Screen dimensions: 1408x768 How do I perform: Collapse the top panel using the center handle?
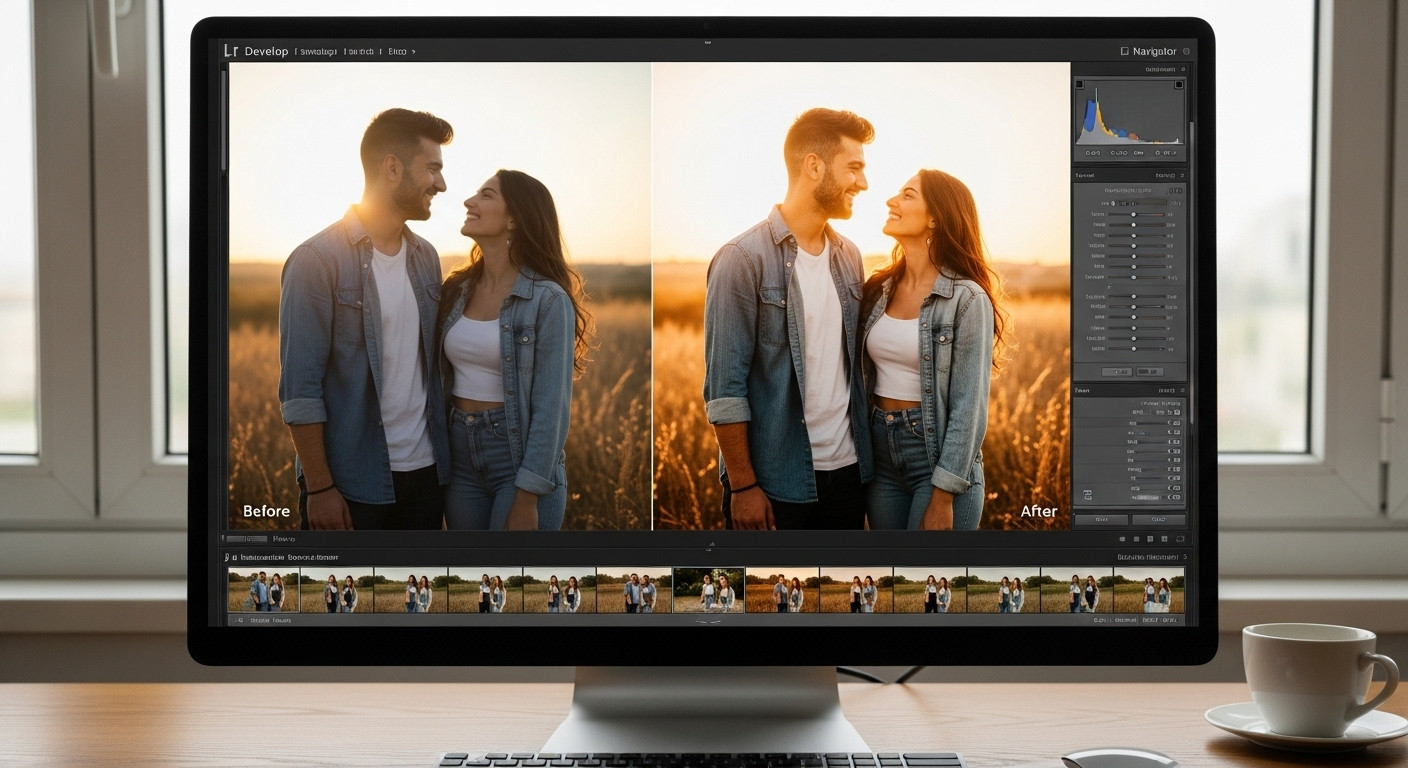click(708, 42)
